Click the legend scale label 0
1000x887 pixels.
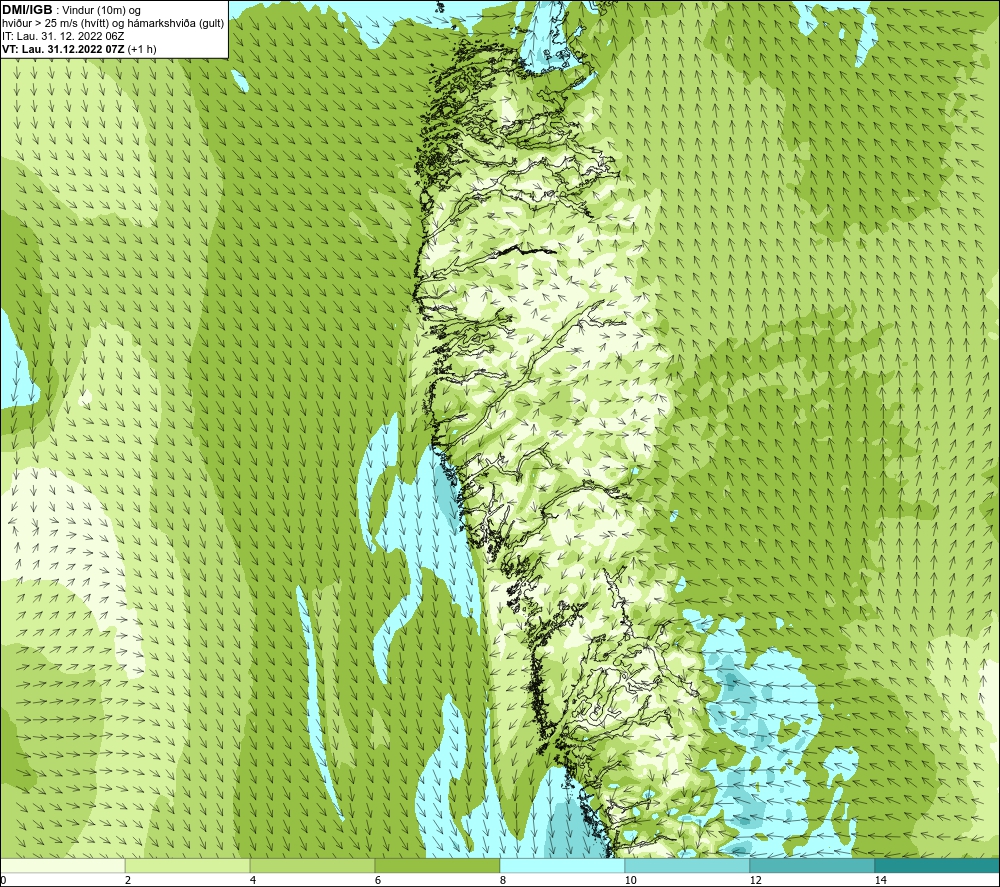[x=3, y=881]
